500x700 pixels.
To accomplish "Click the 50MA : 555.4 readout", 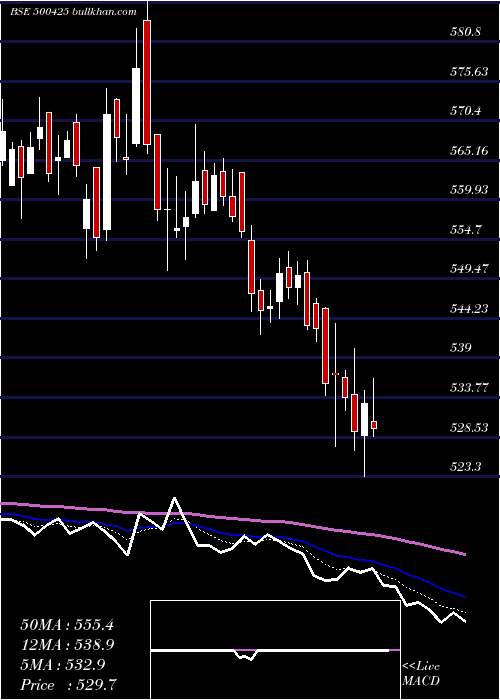I will 67,625.
